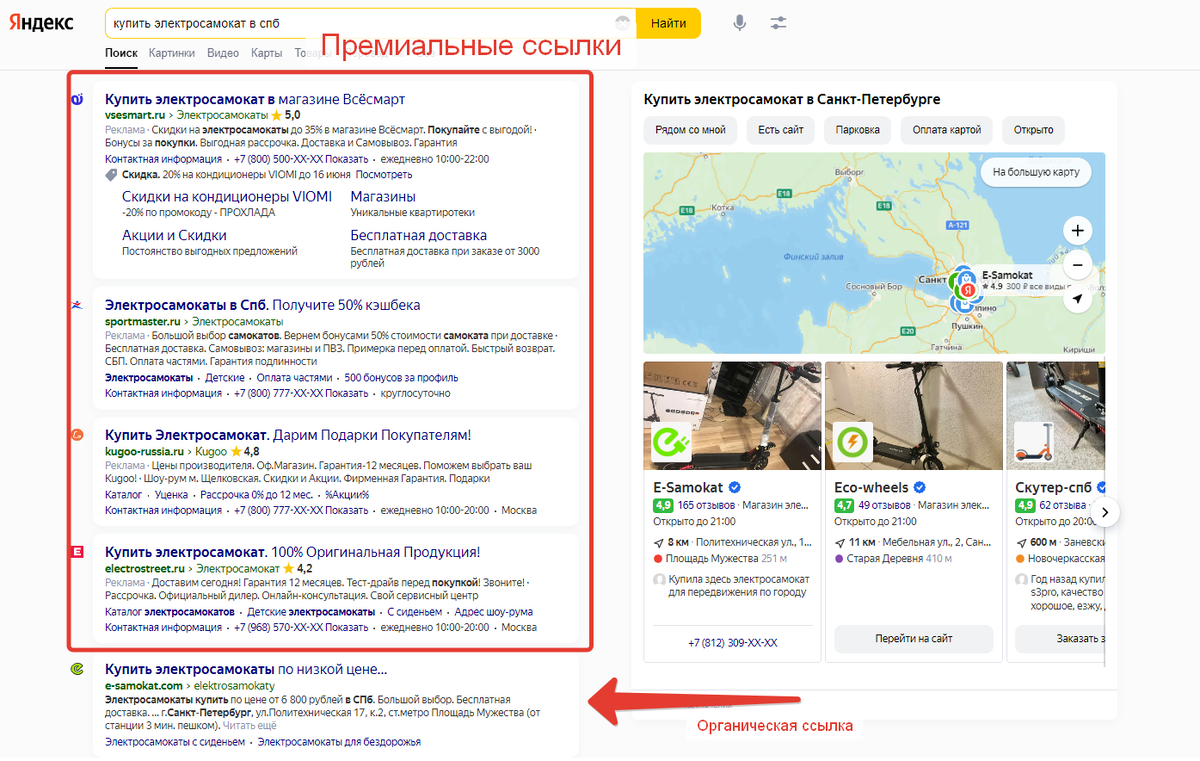The image size is (1200, 761).
Task: Click e-samokat.com favicon icon
Action: click(77, 669)
